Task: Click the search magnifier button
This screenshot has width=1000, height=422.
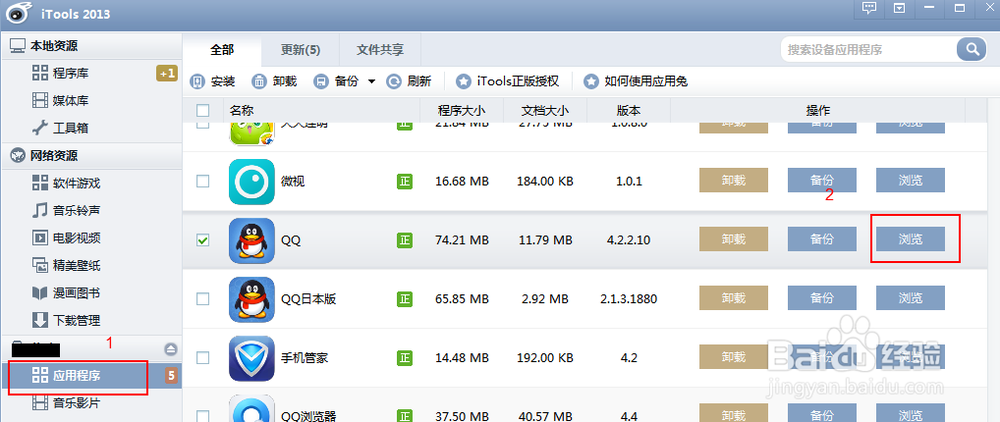Action: [971, 49]
